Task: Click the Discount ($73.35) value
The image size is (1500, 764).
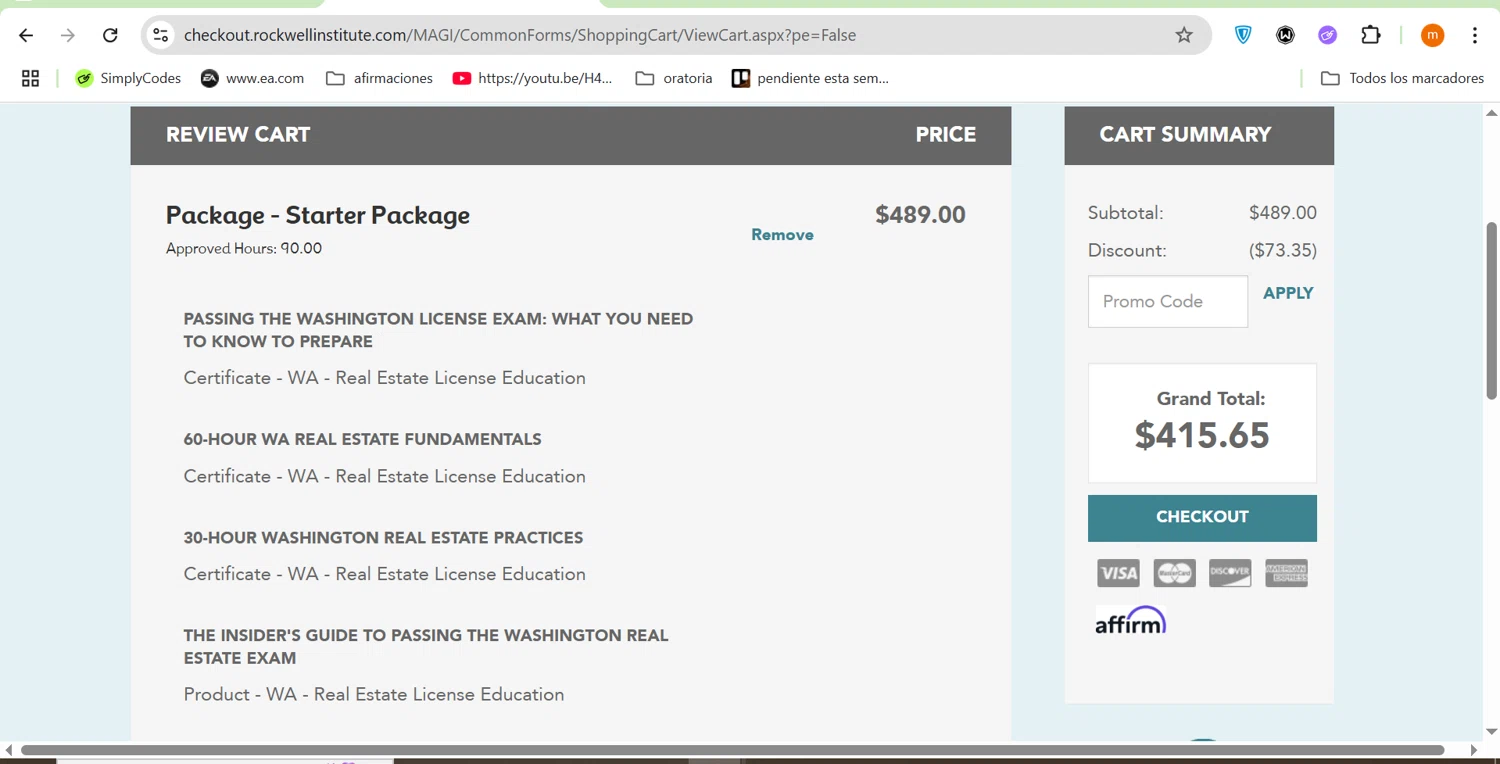Action: point(1282,250)
